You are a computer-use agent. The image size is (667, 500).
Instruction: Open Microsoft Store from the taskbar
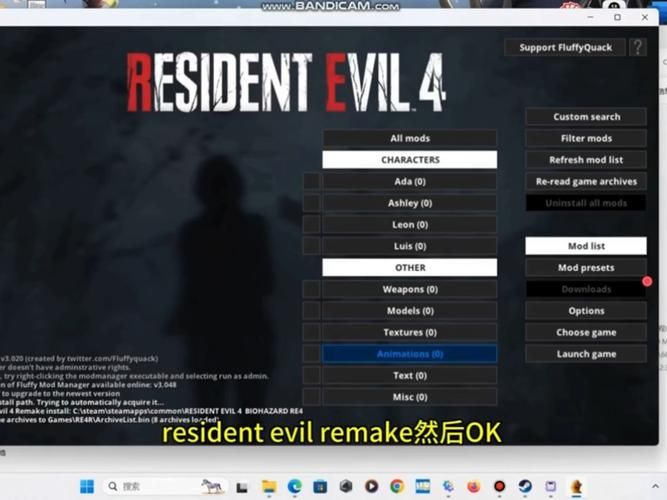click(320, 486)
